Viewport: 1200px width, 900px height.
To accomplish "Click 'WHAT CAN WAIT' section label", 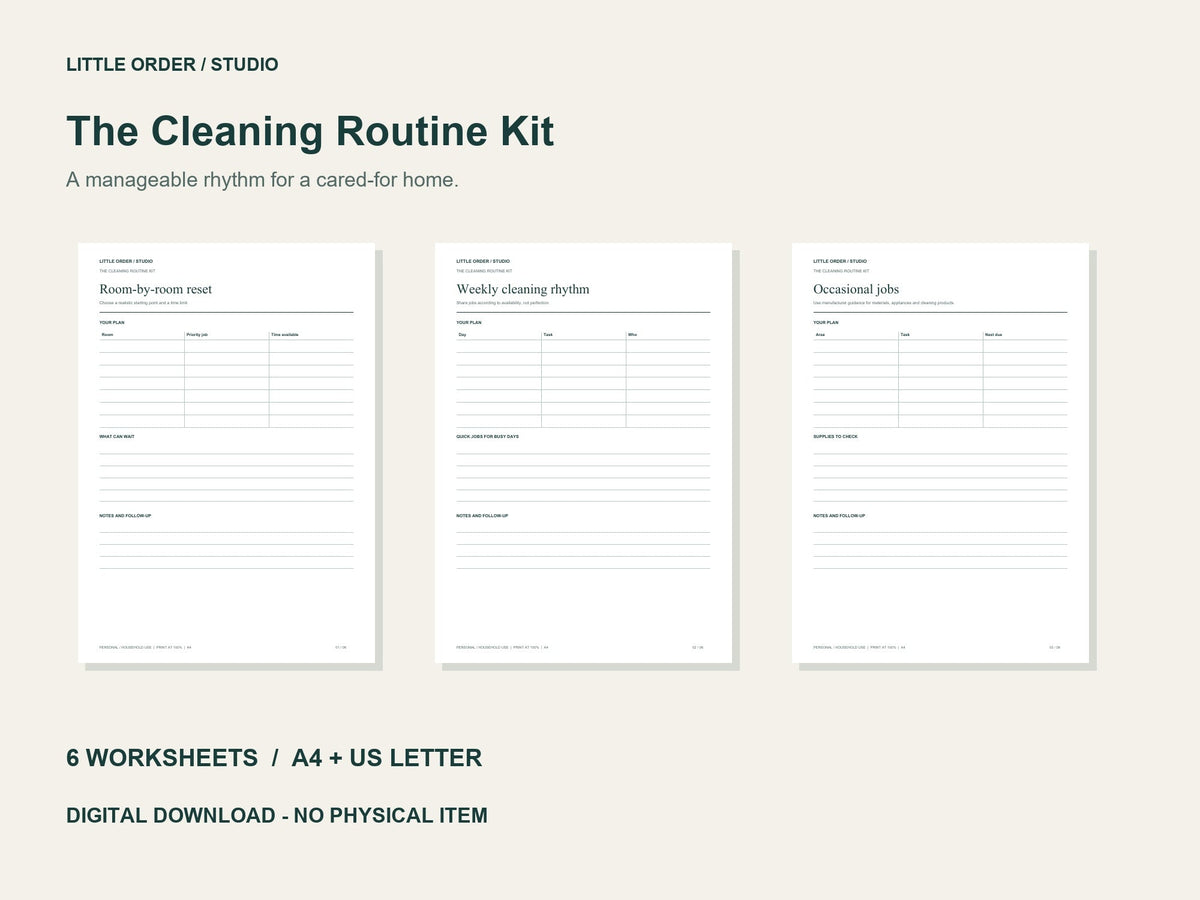I will [x=117, y=437].
